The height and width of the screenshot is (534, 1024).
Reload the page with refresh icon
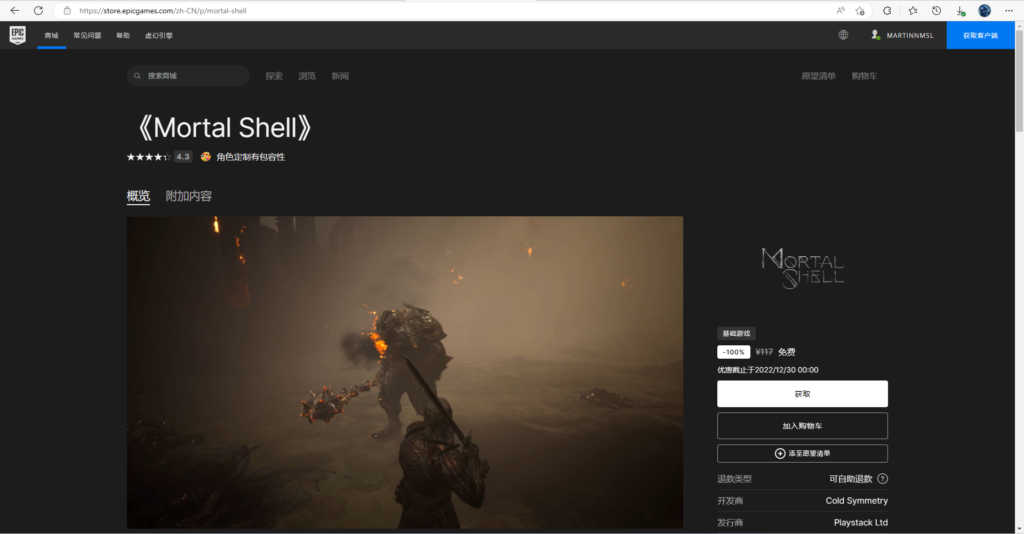pos(39,10)
